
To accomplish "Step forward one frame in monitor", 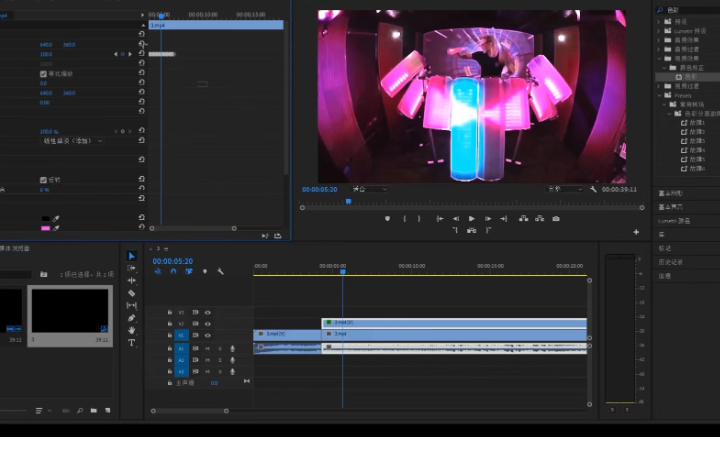I will pyautogui.click(x=488, y=219).
